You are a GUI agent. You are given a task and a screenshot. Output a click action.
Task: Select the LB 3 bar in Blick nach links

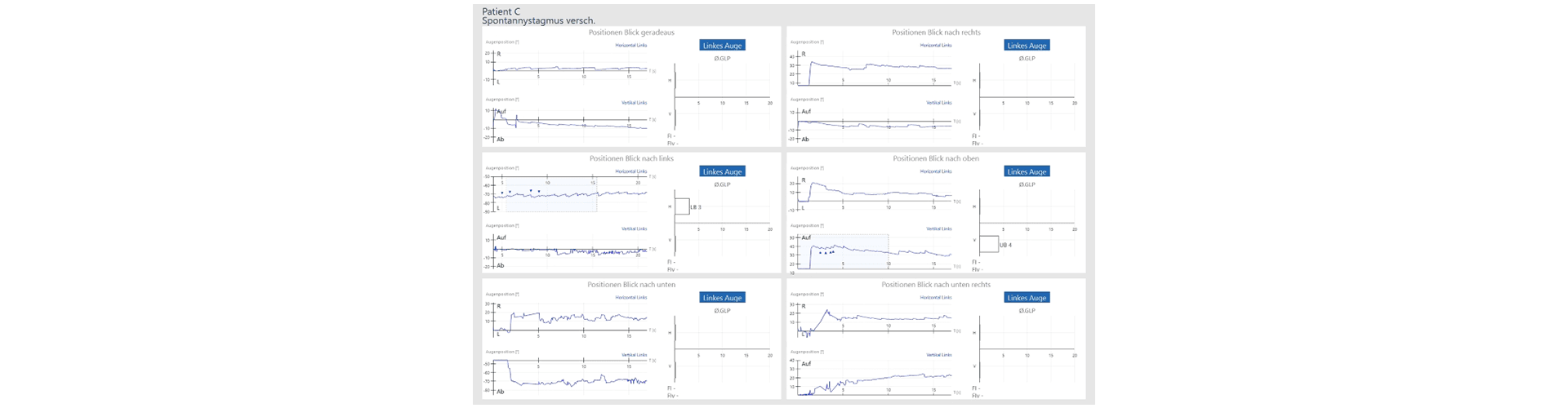pos(682,207)
